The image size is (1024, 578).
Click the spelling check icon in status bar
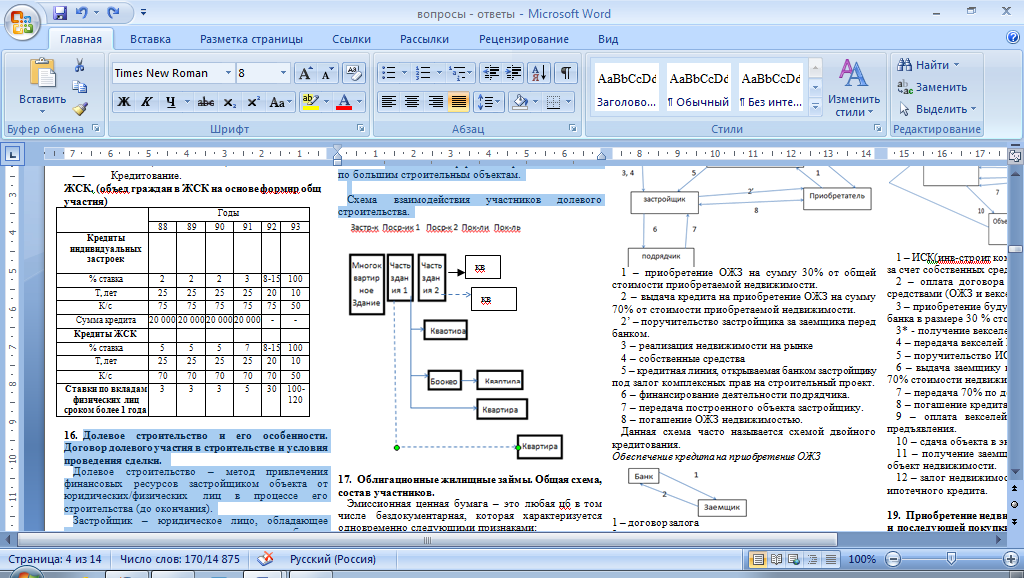click(x=265, y=559)
